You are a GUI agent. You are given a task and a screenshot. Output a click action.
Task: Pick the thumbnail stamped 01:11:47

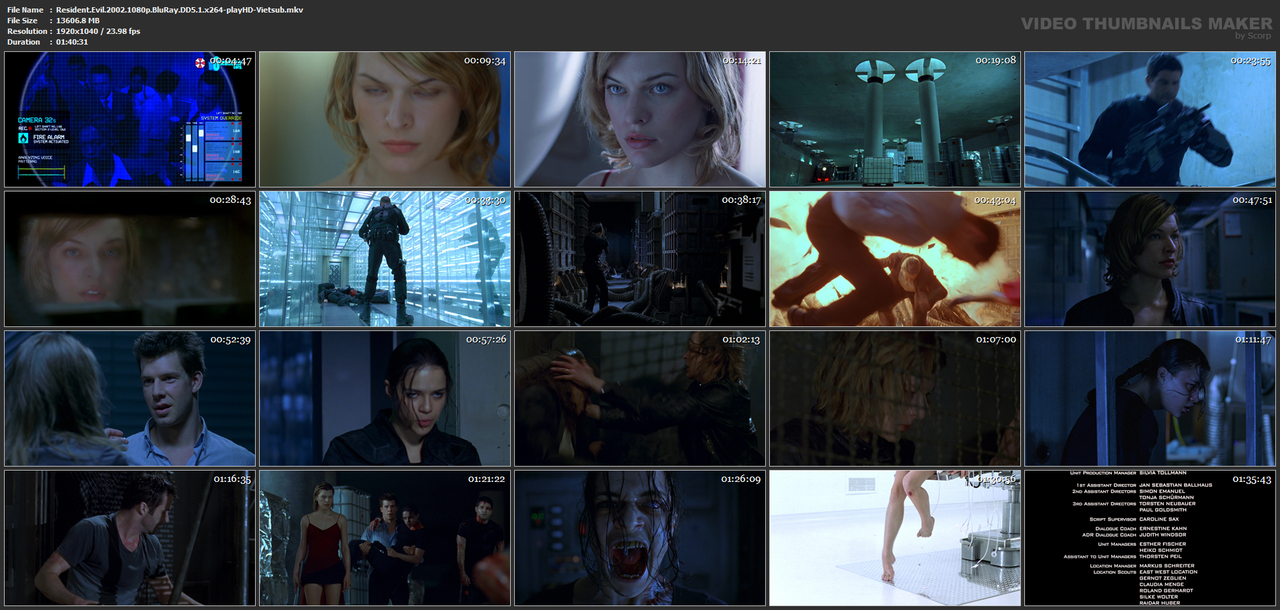coord(1150,399)
